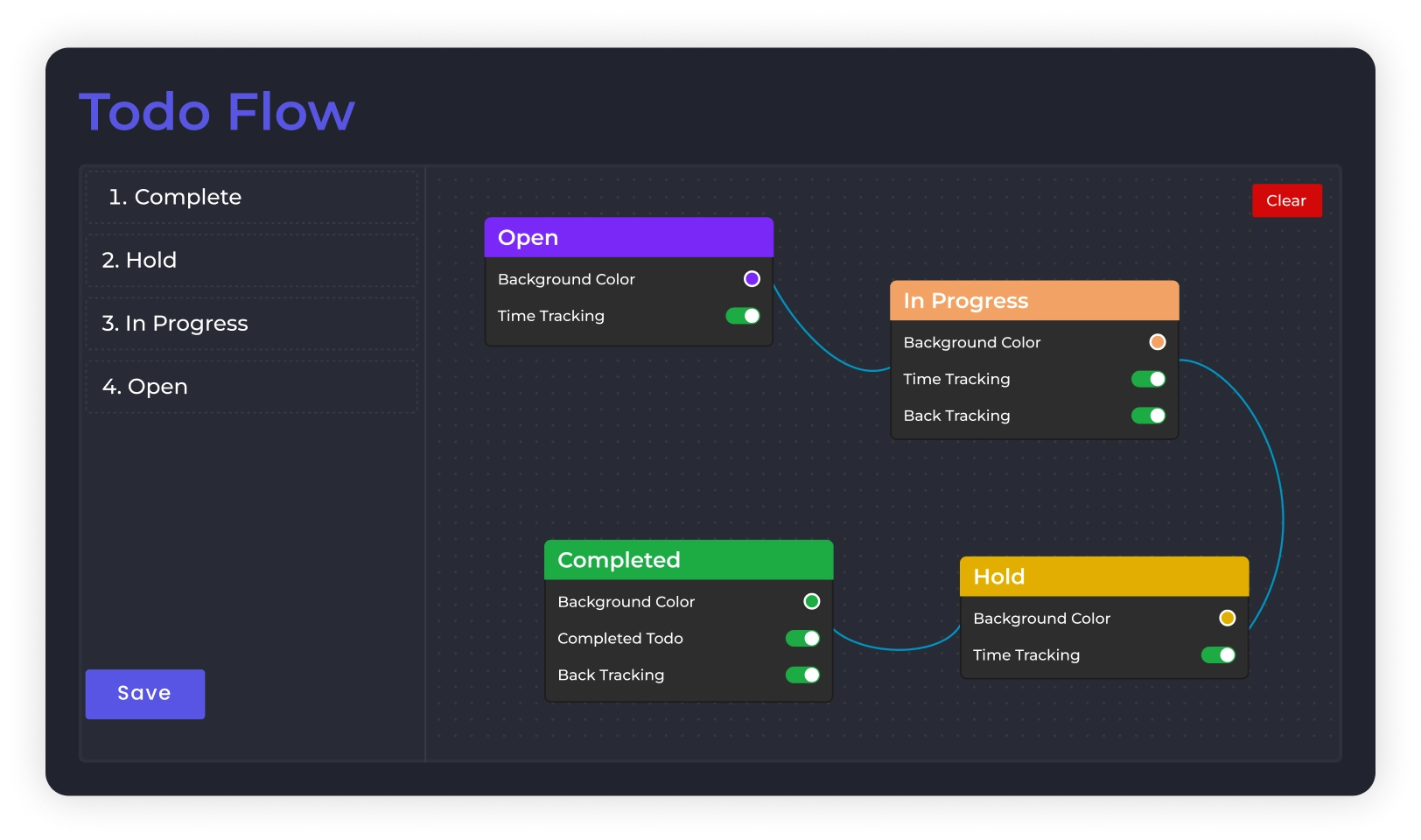Image resolution: width=1421 pixels, height=840 pixels.
Task: Open the green Background Color swatch in Completed node
Action: 811,601
